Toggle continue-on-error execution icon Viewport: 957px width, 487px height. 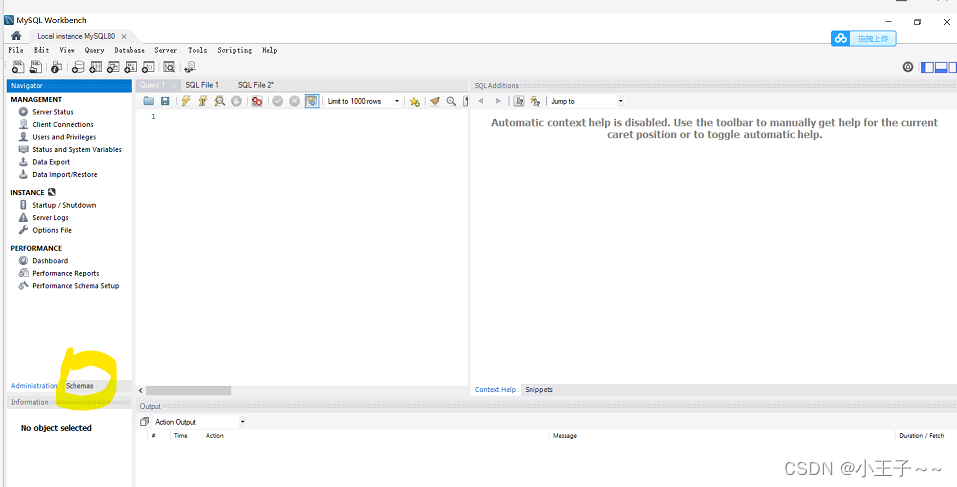click(257, 101)
